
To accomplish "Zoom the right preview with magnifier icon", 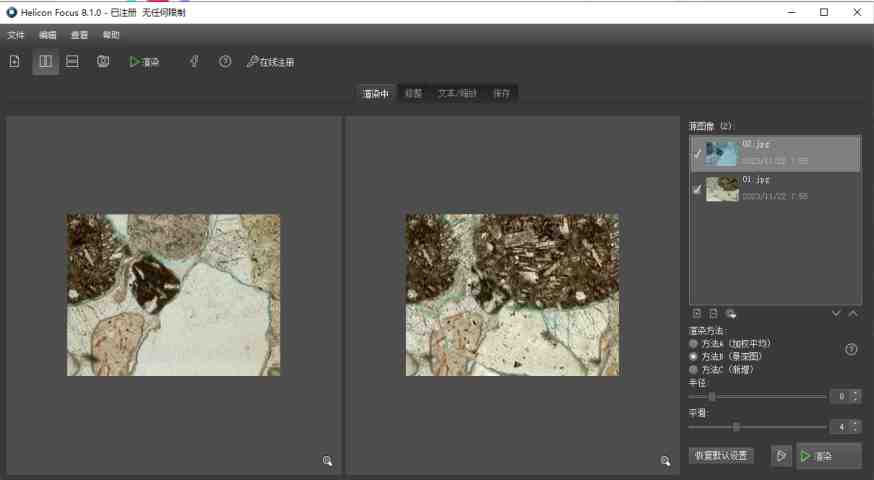I will point(665,461).
